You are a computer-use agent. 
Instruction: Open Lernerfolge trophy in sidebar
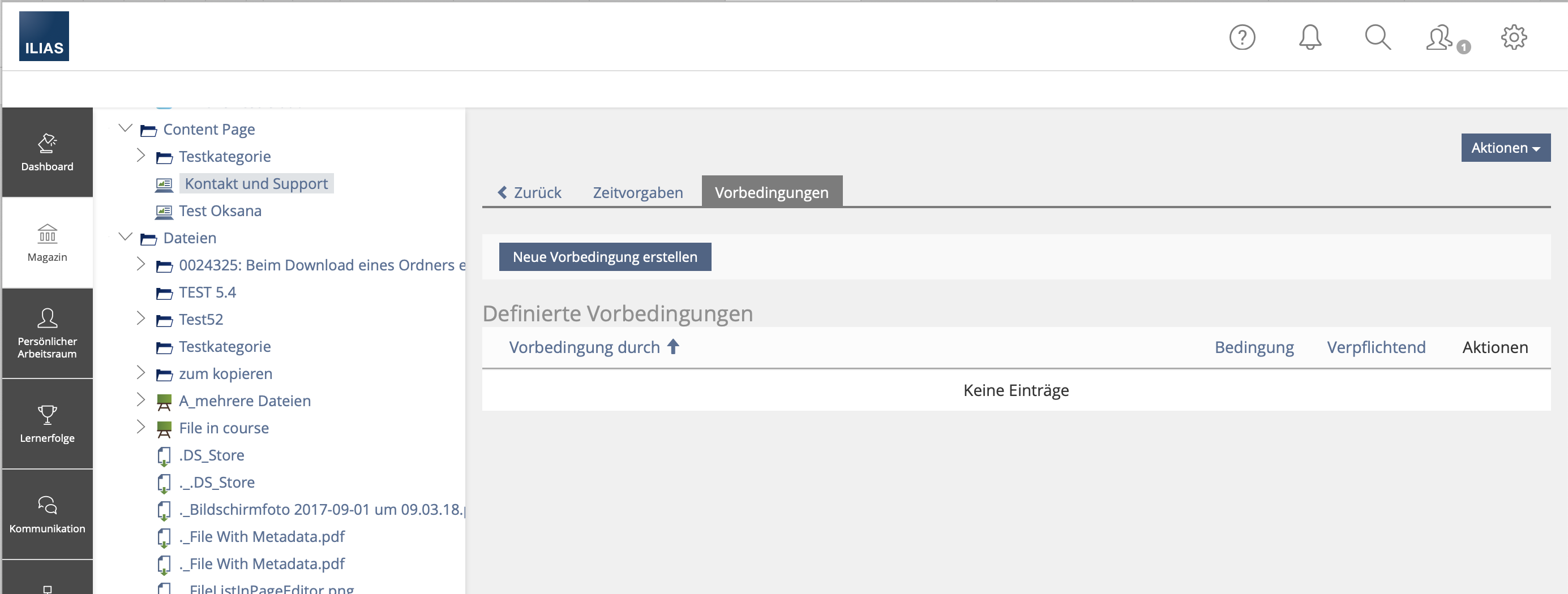tap(48, 424)
